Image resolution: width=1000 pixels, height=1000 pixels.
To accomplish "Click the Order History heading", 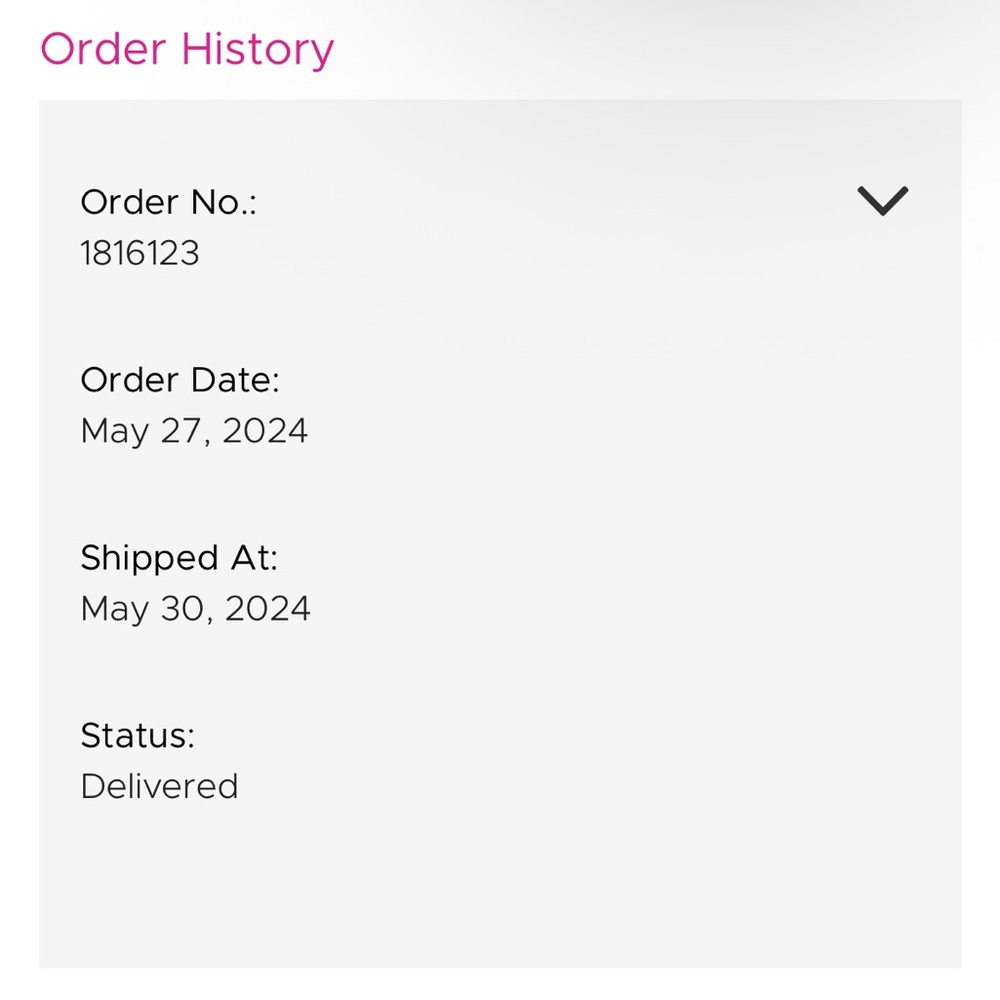I will click(187, 49).
